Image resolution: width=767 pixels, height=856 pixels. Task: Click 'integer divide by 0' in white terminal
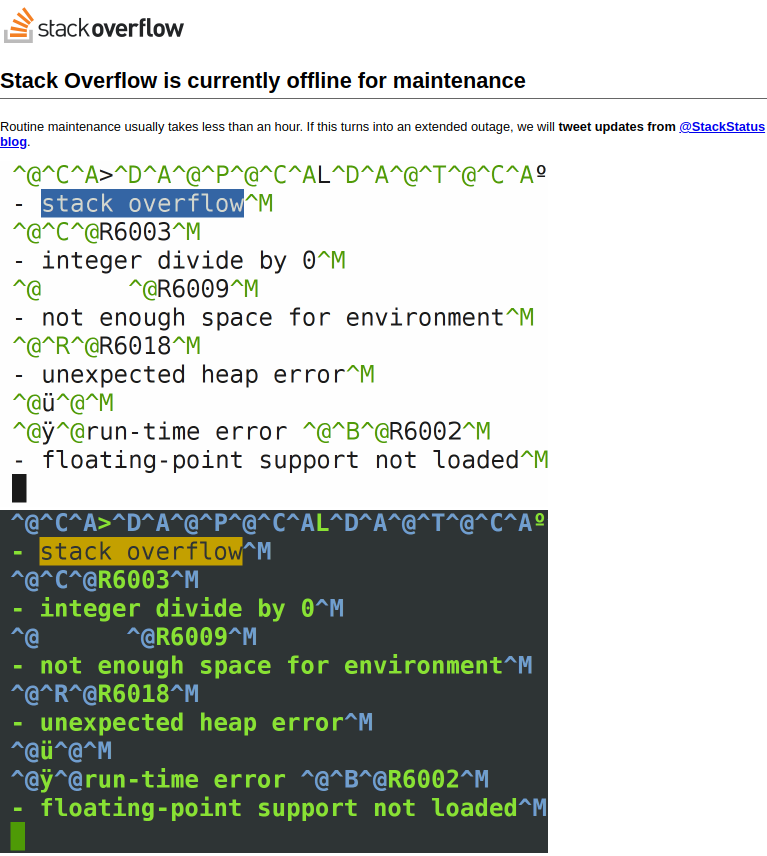(179, 261)
